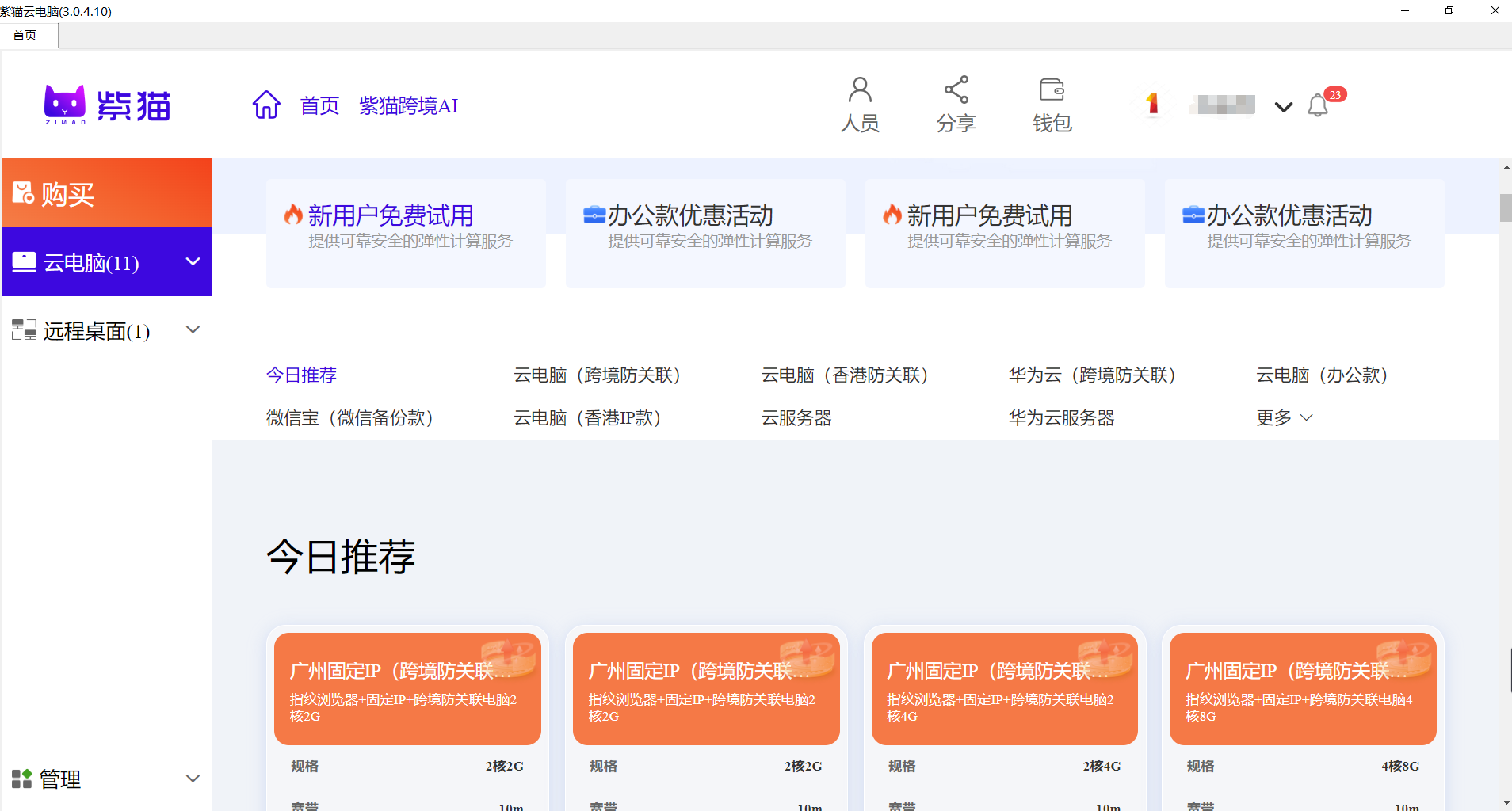Click the 云电脑 laptop icon in sidebar
This screenshot has height=811, width=1512.
(x=24, y=262)
